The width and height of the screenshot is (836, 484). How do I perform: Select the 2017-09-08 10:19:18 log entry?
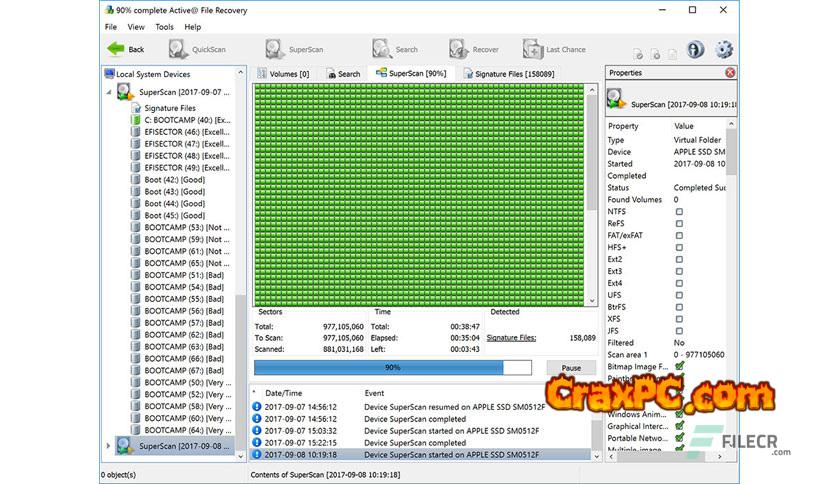pos(420,455)
